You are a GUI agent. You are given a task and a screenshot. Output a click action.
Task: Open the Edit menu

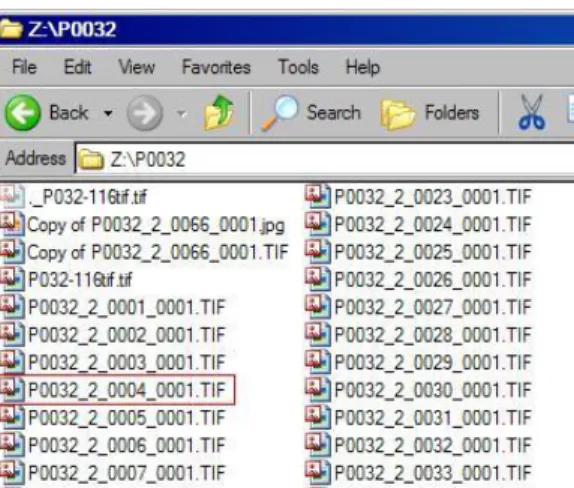point(78,67)
